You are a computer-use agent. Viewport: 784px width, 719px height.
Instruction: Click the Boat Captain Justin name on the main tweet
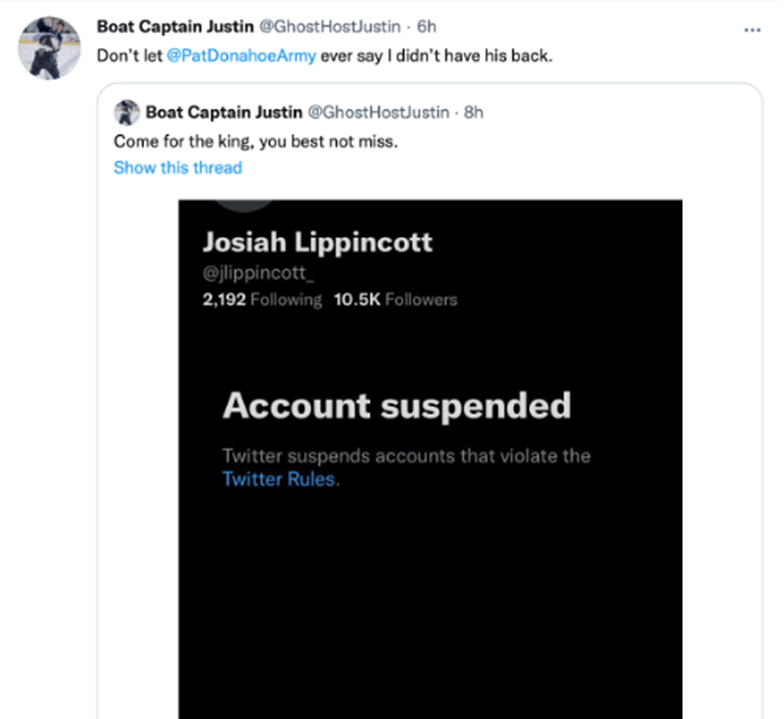coord(175,26)
